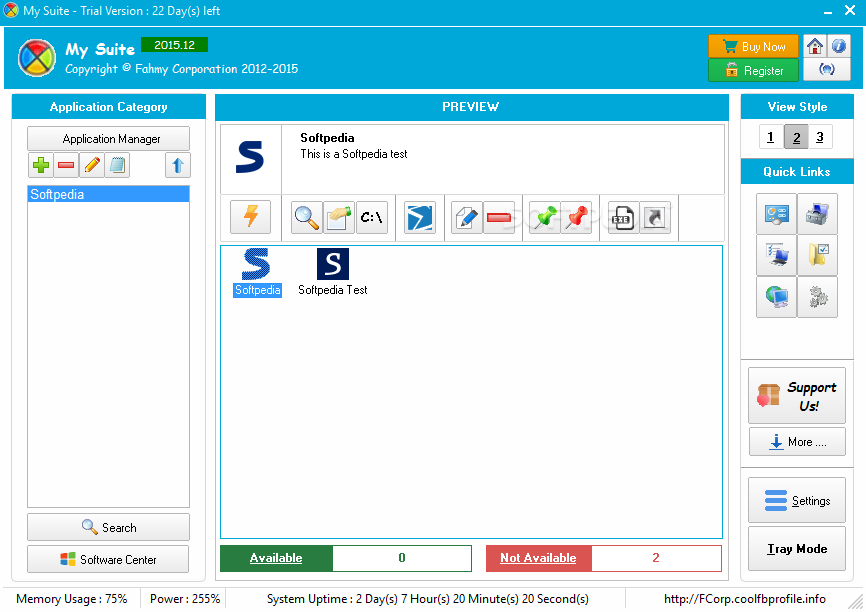Click the Available count field showing 0
866x612 pixels.
[402, 558]
